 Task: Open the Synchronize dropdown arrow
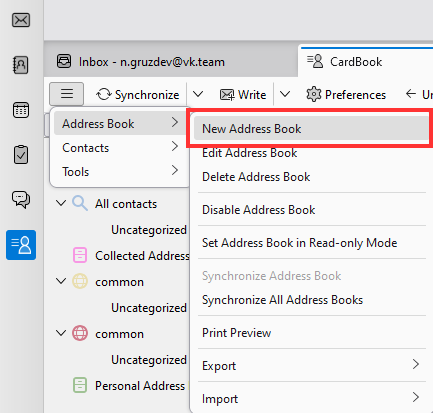(x=198, y=94)
